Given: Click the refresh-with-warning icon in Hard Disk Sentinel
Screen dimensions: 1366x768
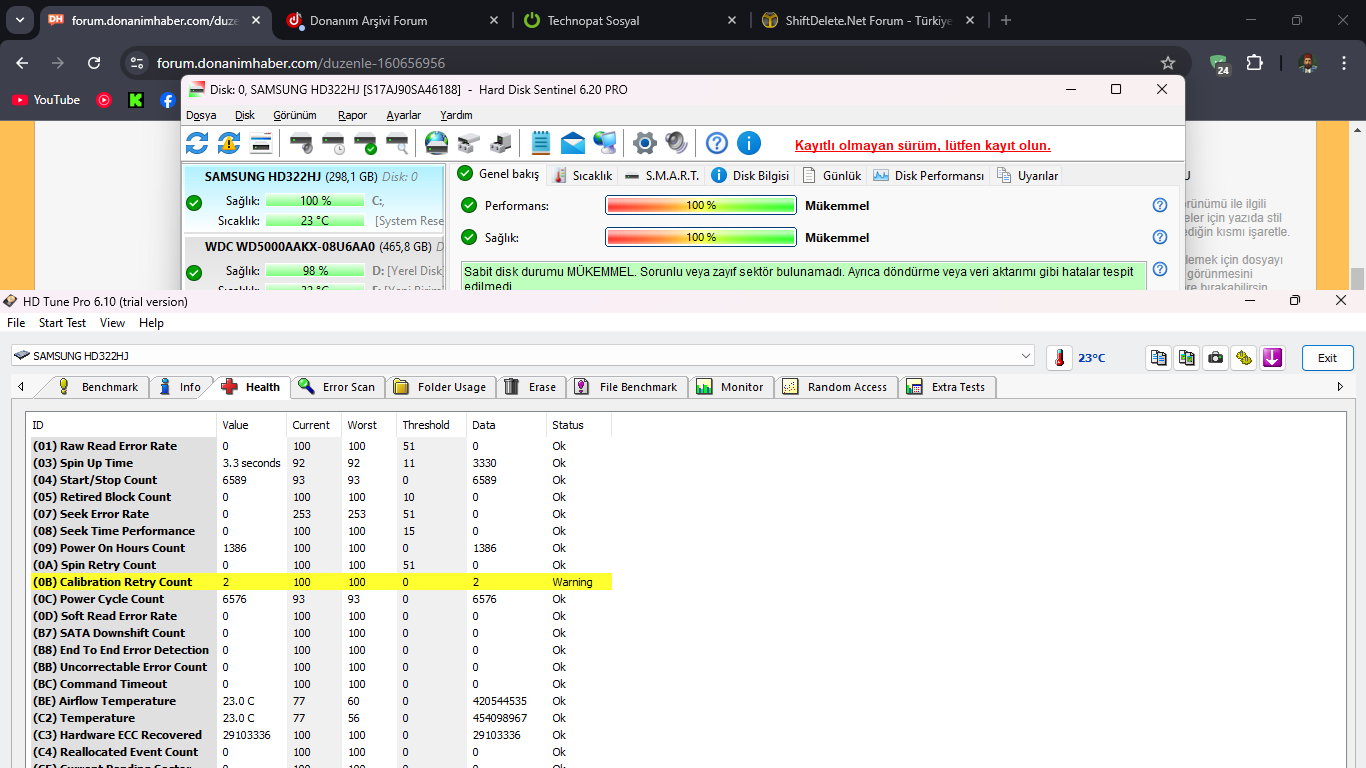Looking at the screenshot, I should (229, 143).
